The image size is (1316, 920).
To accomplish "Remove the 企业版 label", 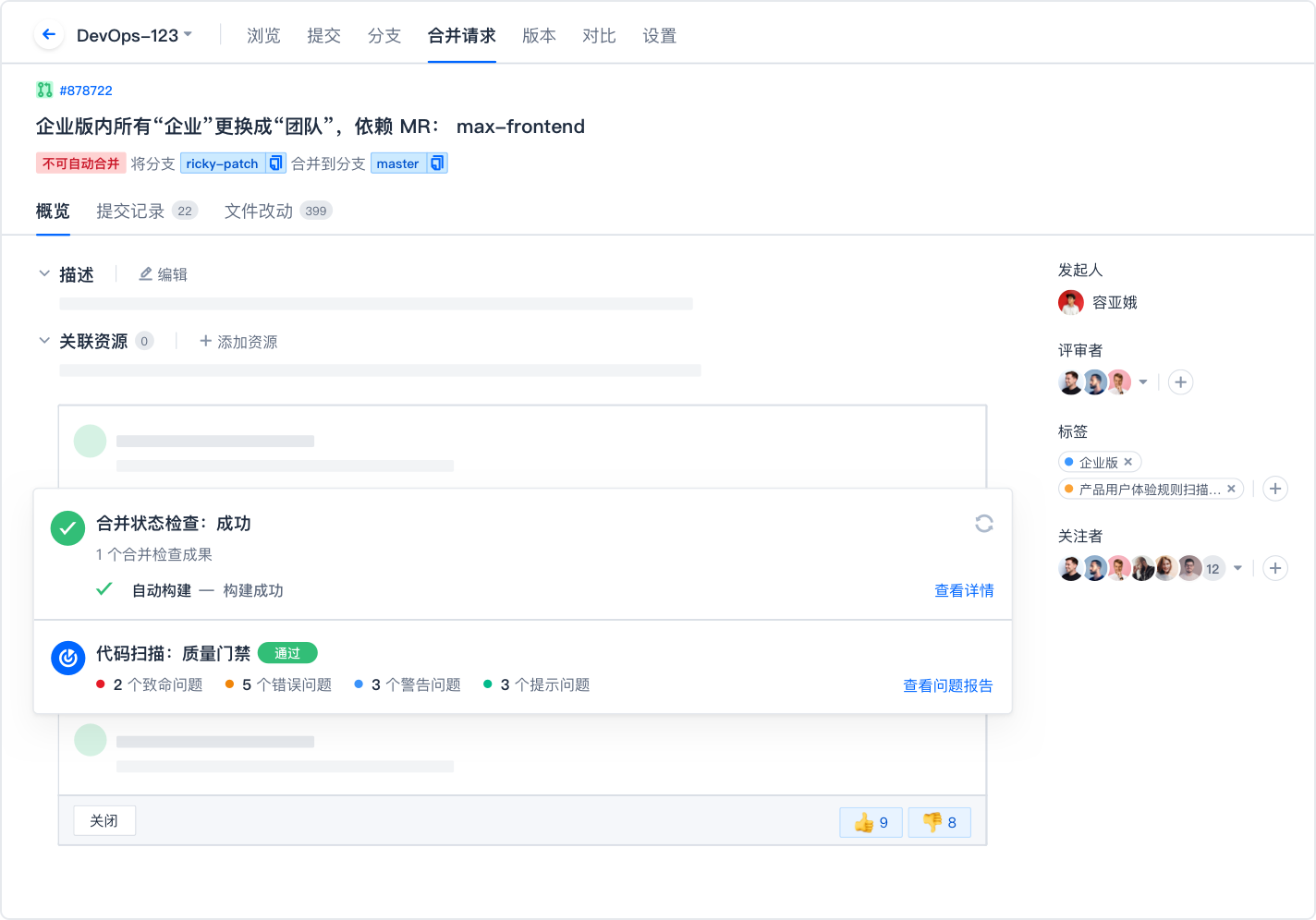I will tap(1127, 462).
